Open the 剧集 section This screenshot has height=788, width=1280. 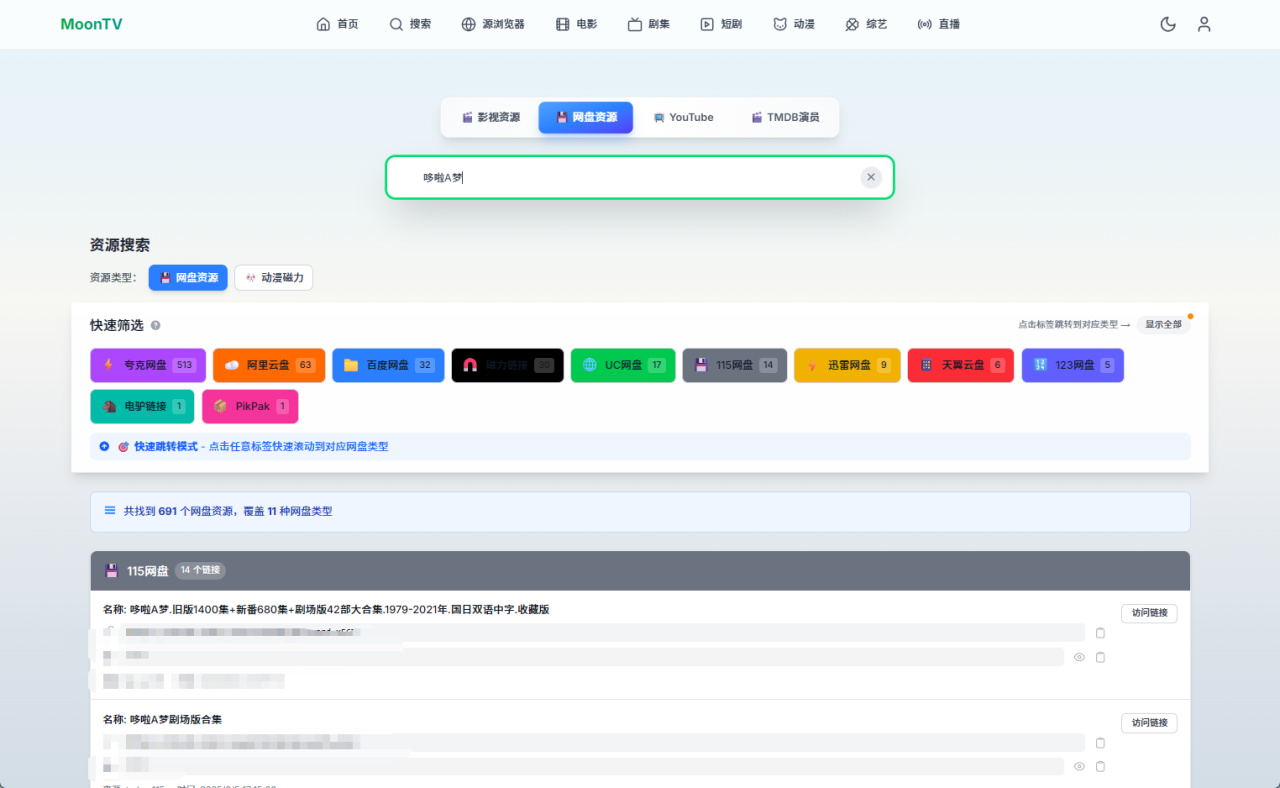click(x=648, y=24)
